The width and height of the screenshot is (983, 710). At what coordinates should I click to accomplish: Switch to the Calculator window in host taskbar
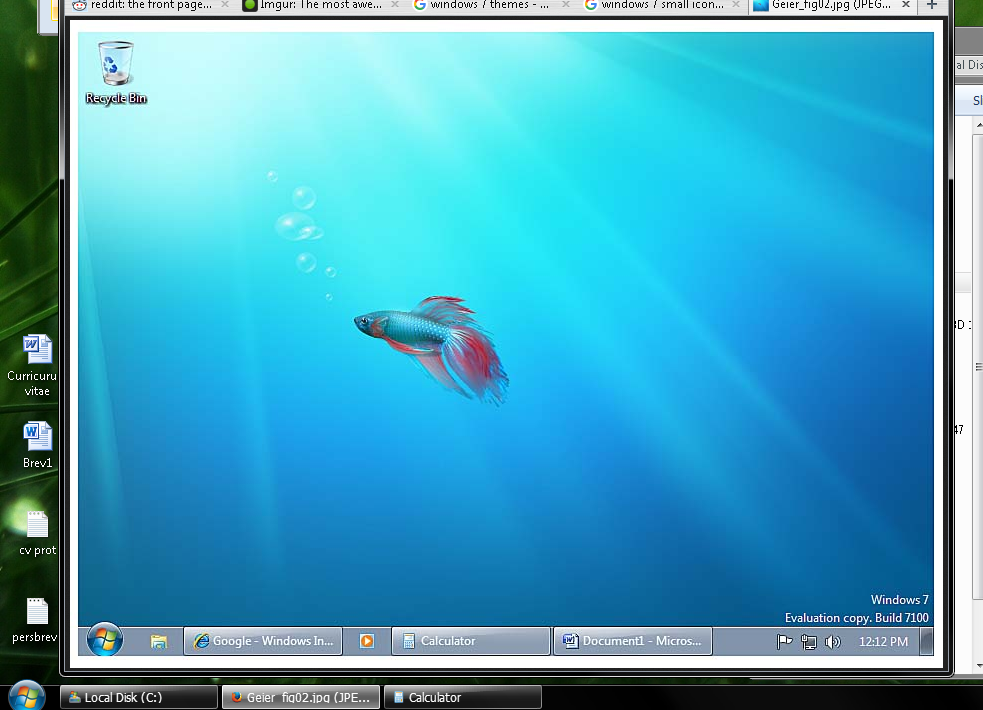click(463, 697)
